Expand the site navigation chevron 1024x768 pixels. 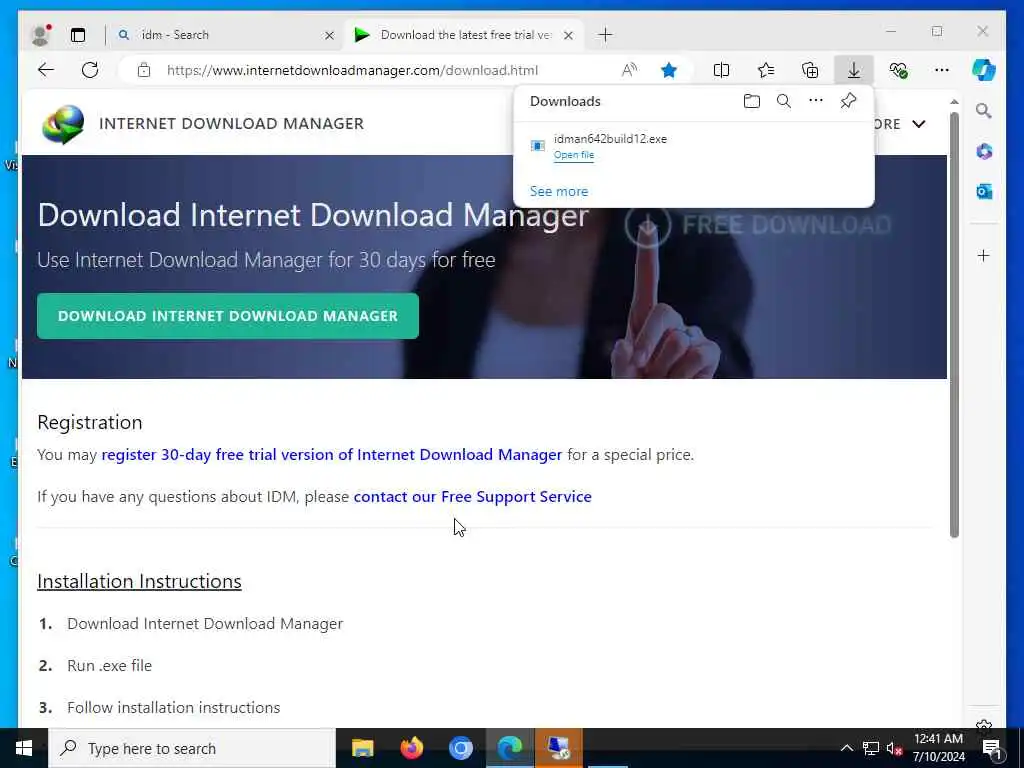click(918, 124)
